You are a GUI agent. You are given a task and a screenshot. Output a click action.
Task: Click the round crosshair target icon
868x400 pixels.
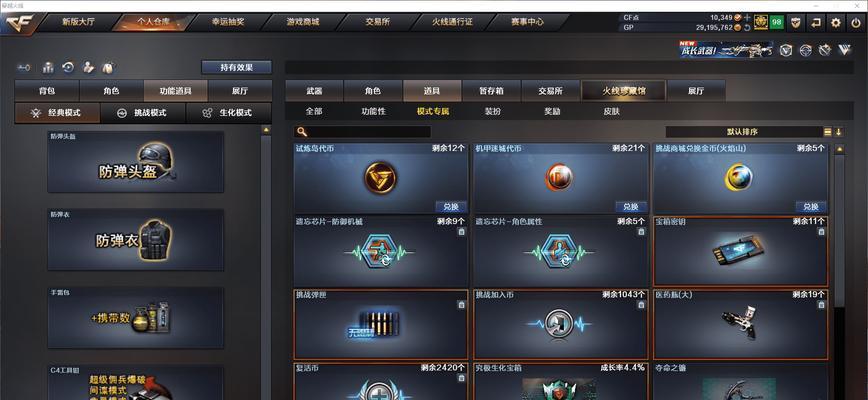805,50
